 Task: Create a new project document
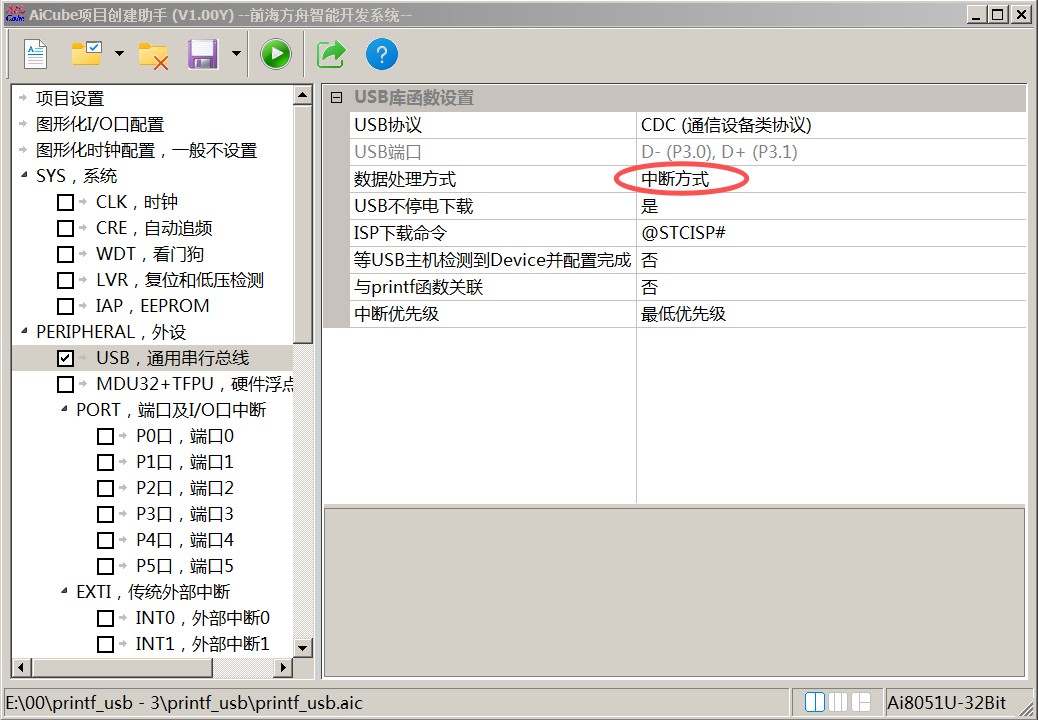click(x=35, y=54)
